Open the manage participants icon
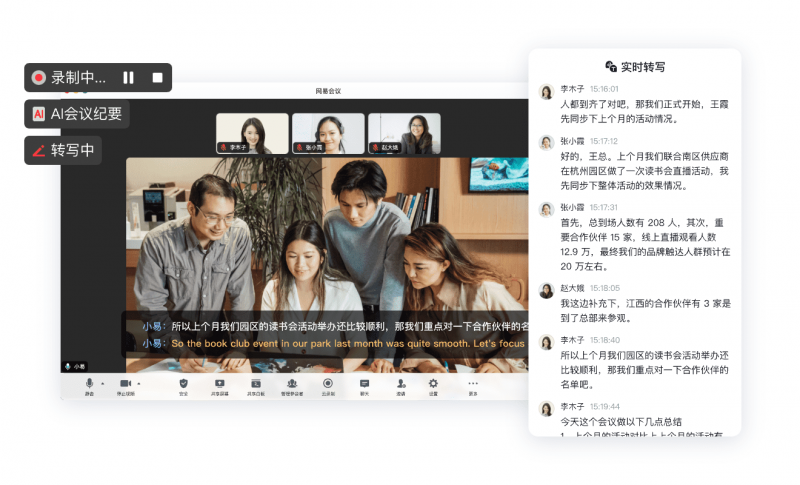 [292, 384]
